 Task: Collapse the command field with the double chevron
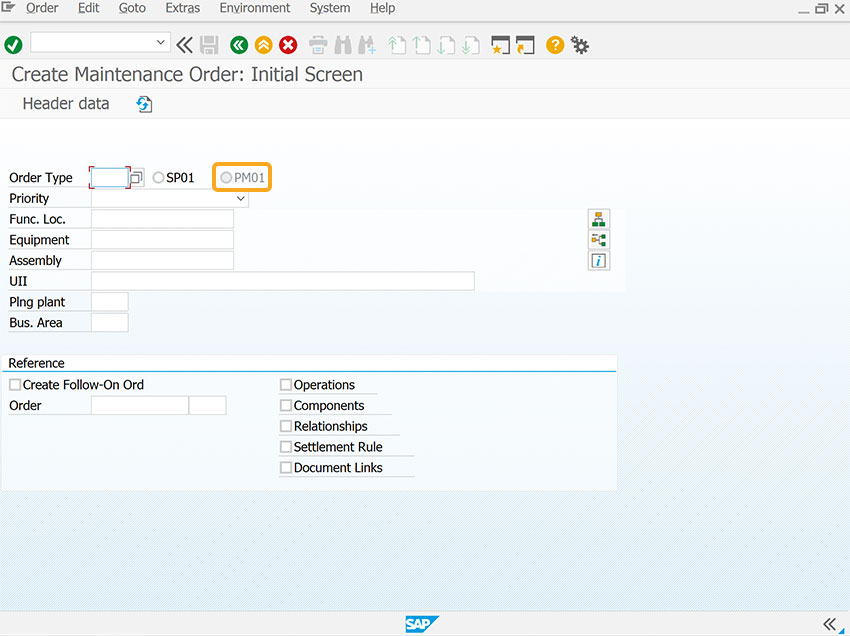coord(184,45)
